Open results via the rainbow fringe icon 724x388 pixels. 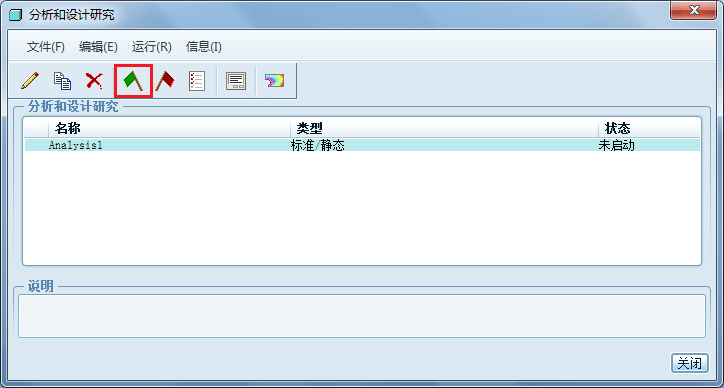274,81
